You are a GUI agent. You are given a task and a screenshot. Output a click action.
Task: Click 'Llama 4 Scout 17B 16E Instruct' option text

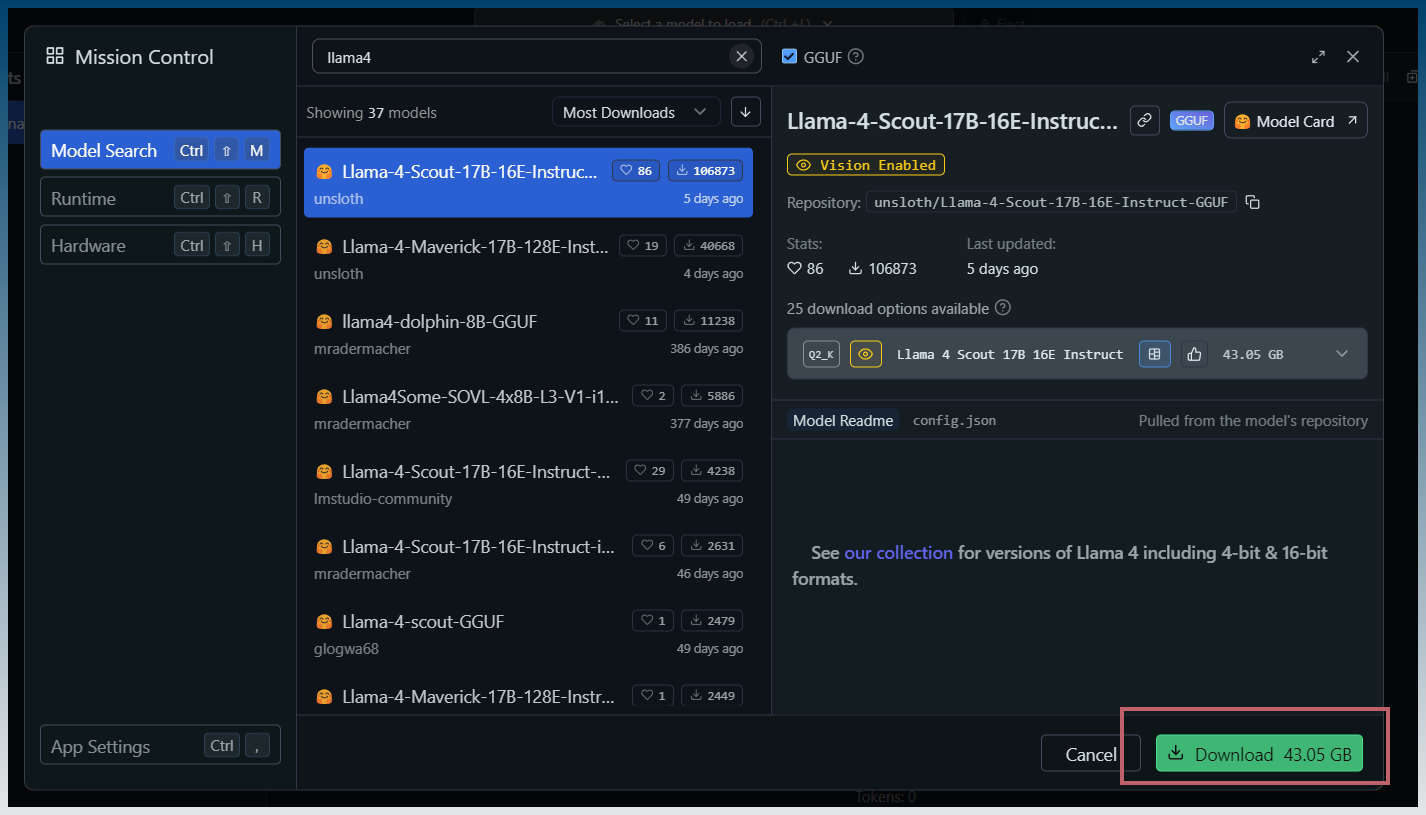(1010, 354)
